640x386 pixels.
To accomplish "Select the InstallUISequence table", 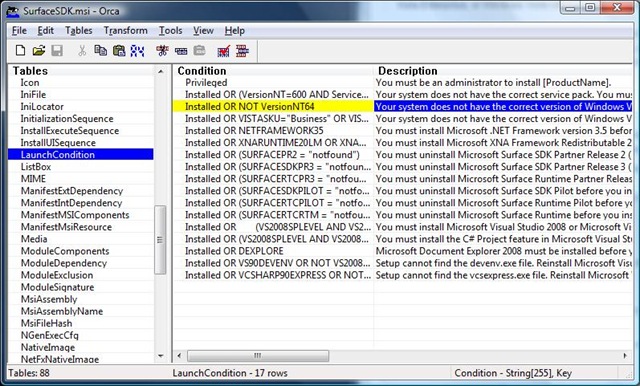I will pyautogui.click(x=58, y=143).
